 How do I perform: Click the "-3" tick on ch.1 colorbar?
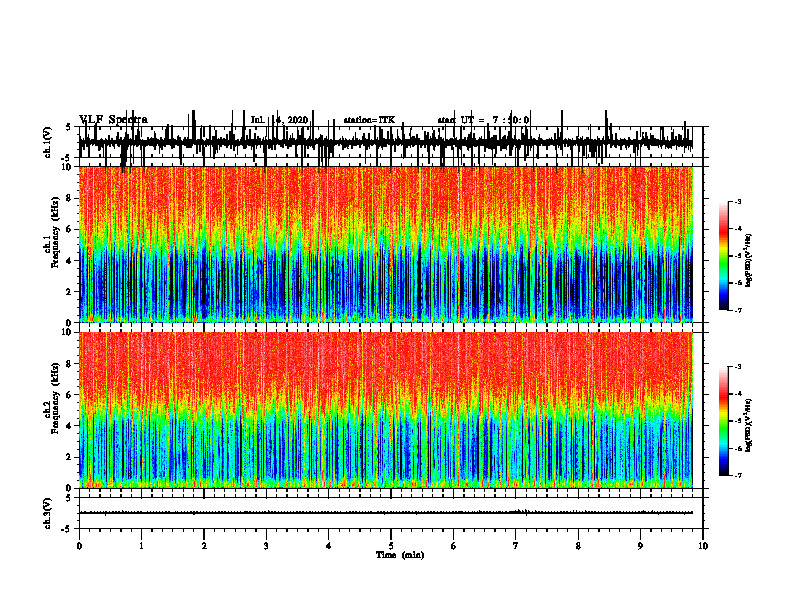tap(738, 201)
